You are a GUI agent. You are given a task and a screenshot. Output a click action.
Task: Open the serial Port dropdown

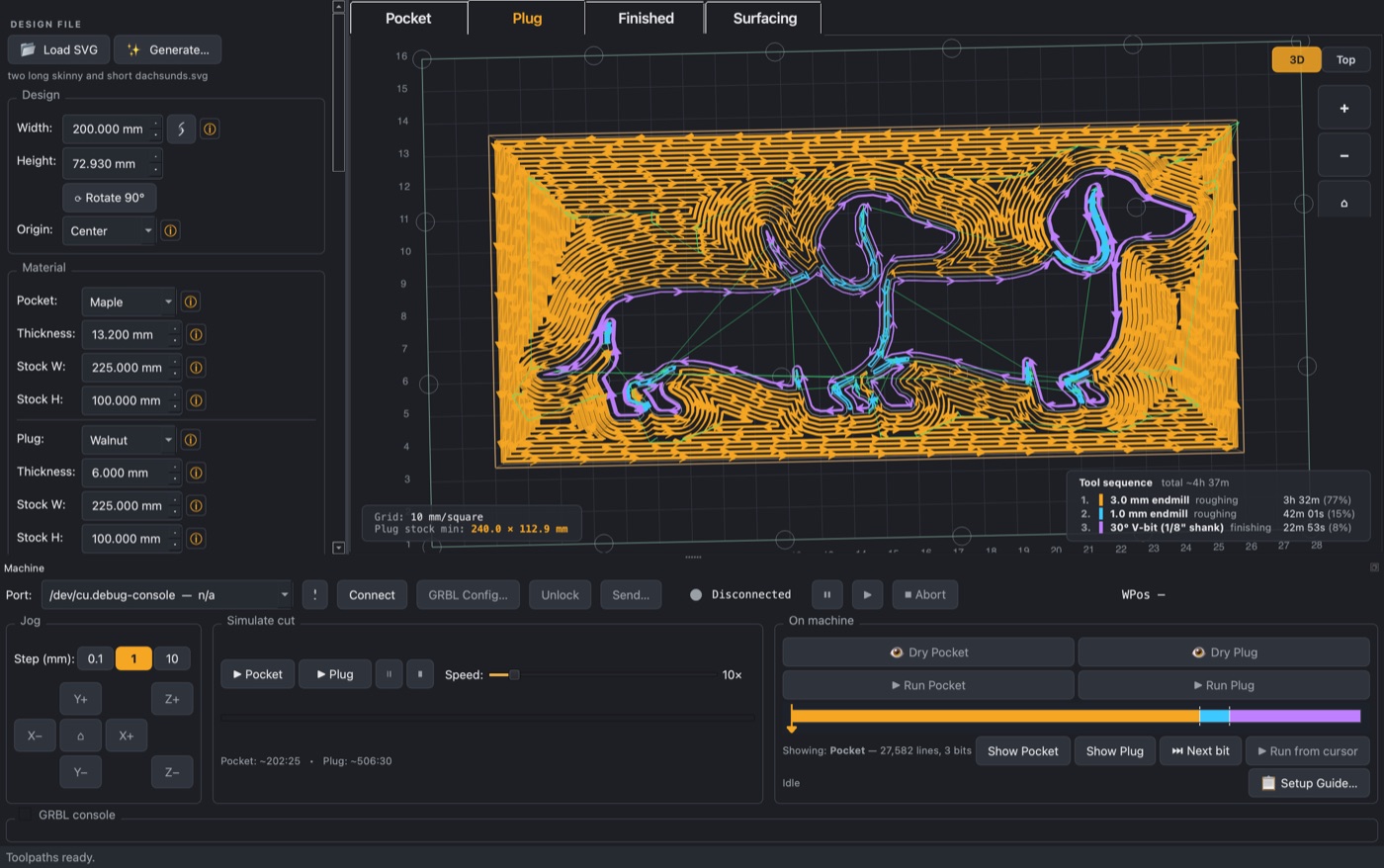pos(167,594)
